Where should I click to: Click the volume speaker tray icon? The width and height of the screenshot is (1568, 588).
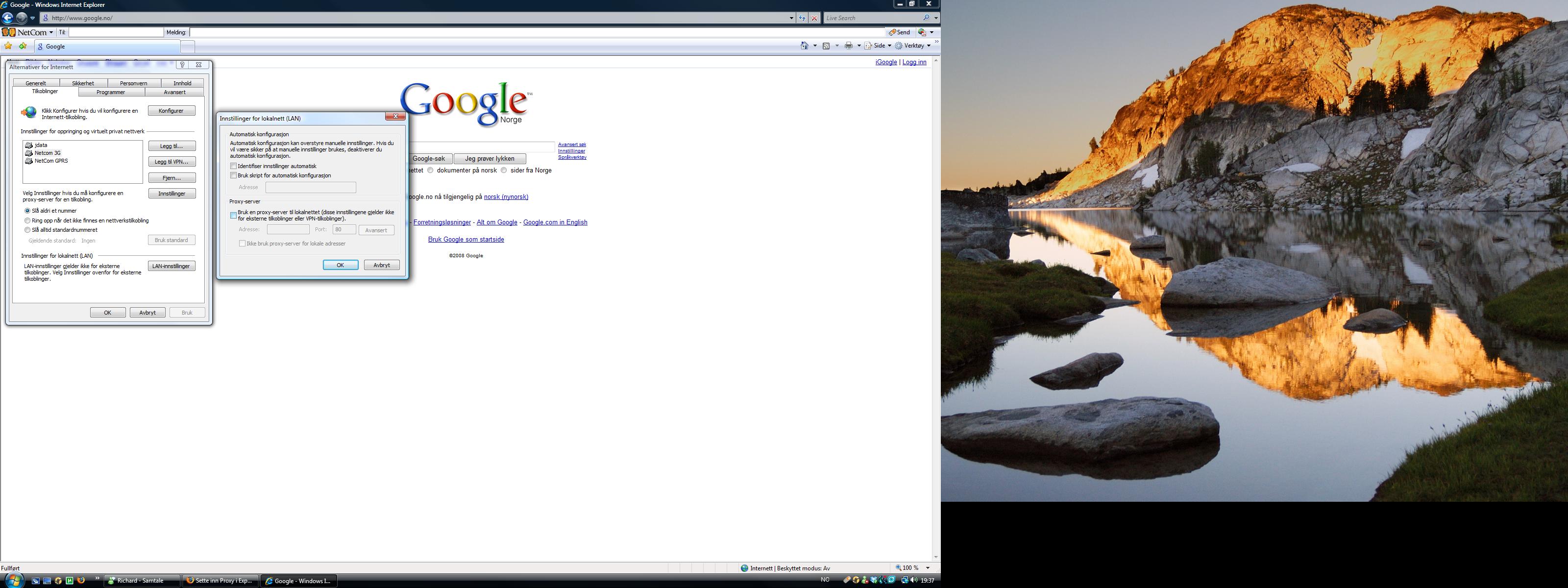914,580
